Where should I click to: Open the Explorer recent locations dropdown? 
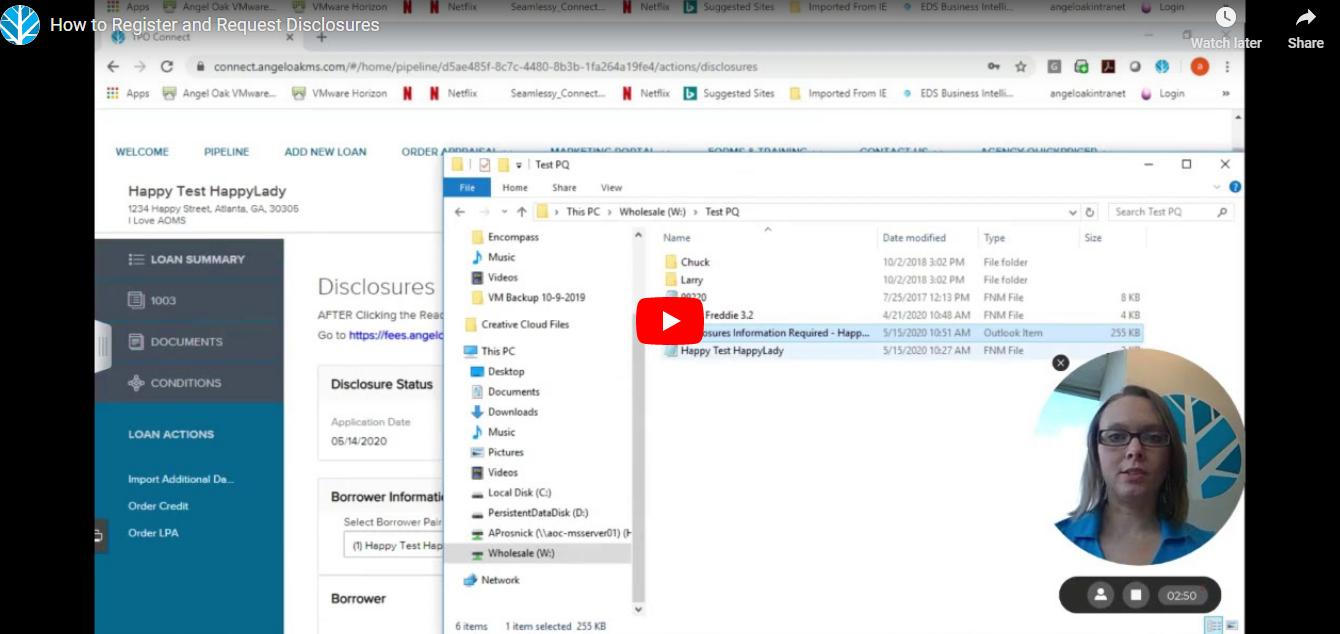coord(504,212)
